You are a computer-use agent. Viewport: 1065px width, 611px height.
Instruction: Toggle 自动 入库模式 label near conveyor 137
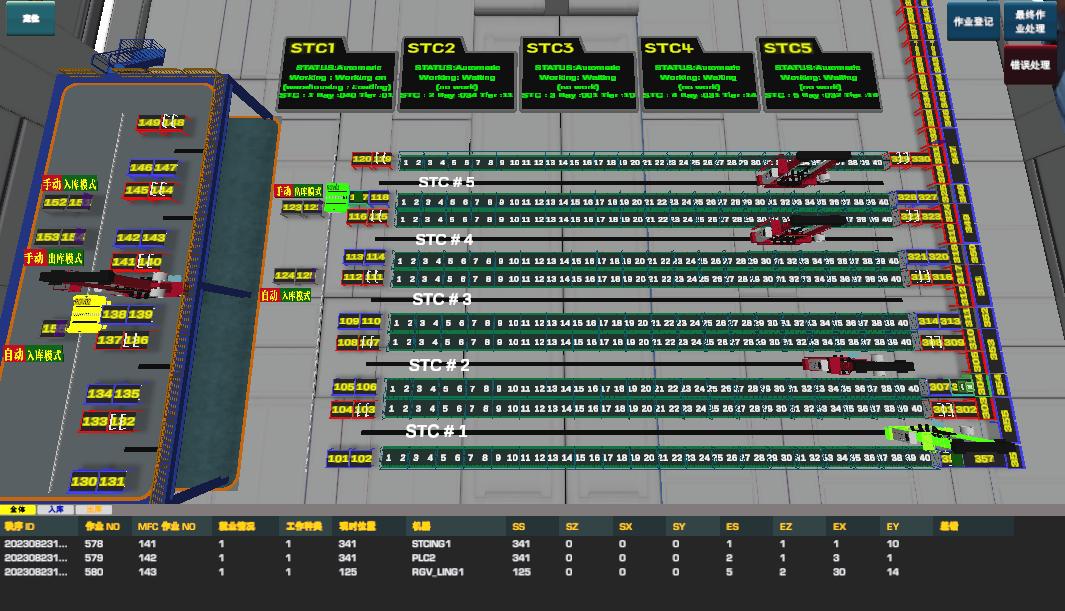coord(33,354)
